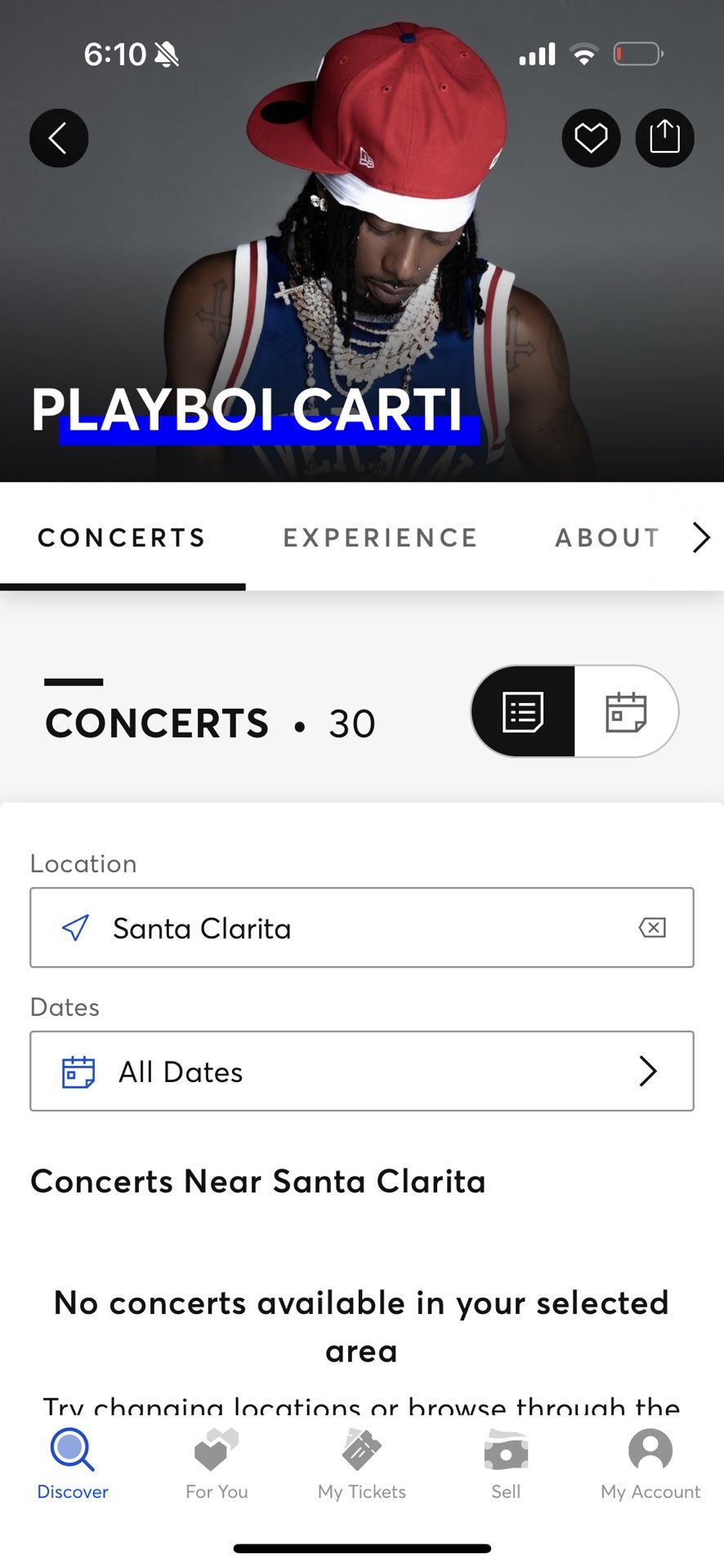Clear the Santa Clarita location
This screenshot has width=724, height=1568.
pos(652,928)
